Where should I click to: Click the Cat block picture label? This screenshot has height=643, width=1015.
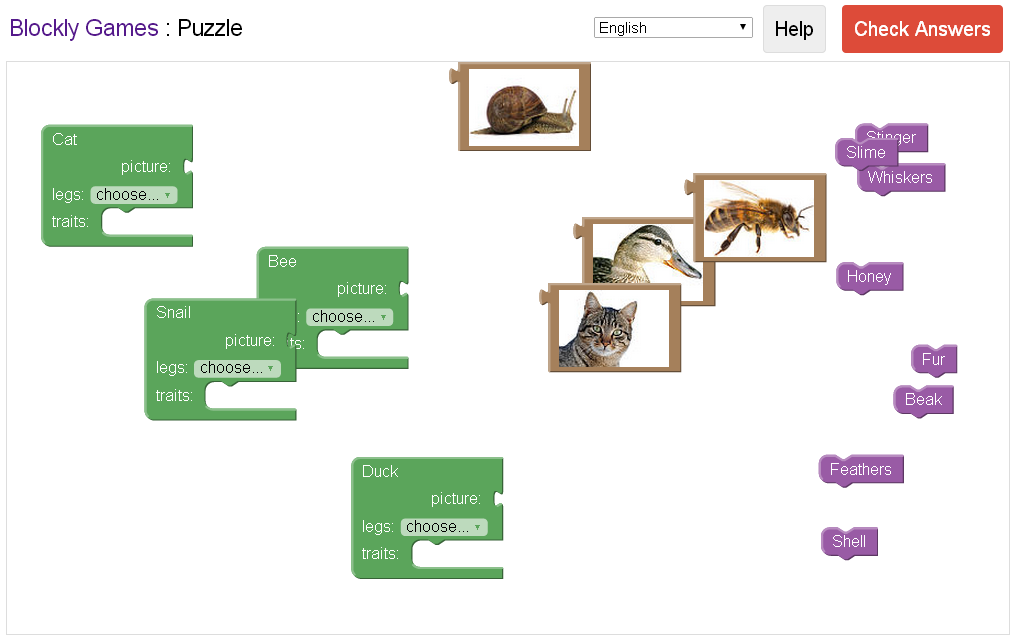pos(146,167)
